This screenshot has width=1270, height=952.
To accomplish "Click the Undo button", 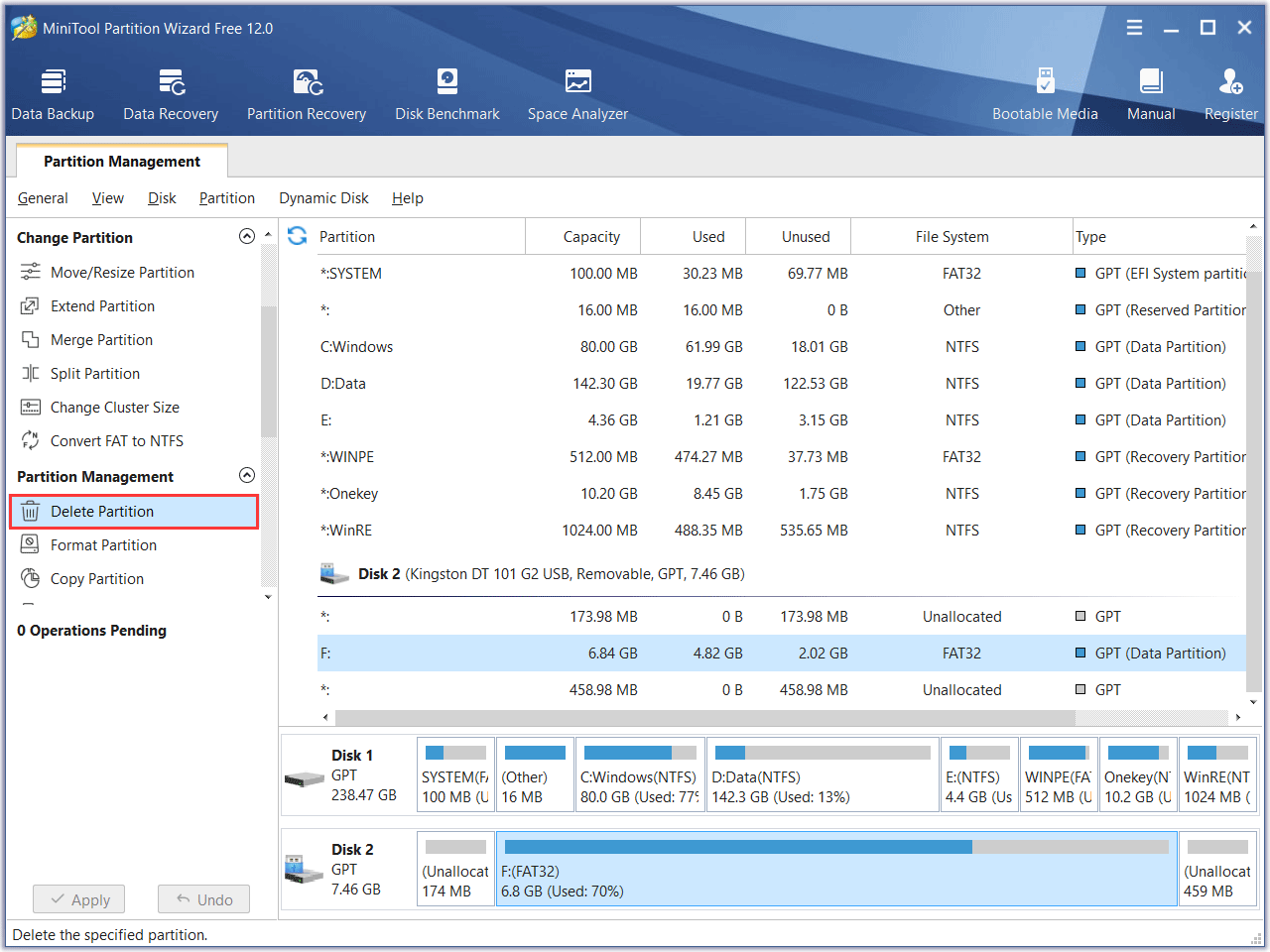I will click(x=203, y=899).
